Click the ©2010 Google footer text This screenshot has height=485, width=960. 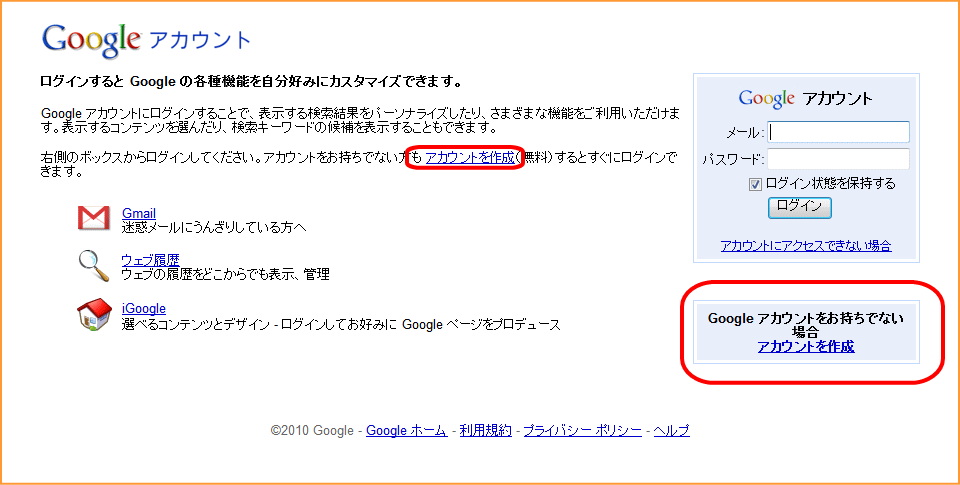pyautogui.click(x=312, y=430)
